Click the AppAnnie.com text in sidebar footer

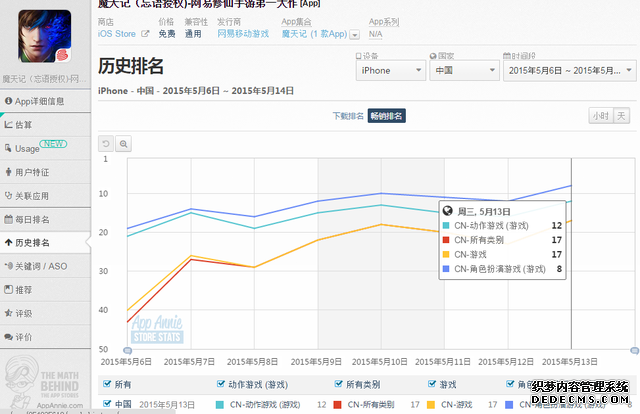(60, 405)
